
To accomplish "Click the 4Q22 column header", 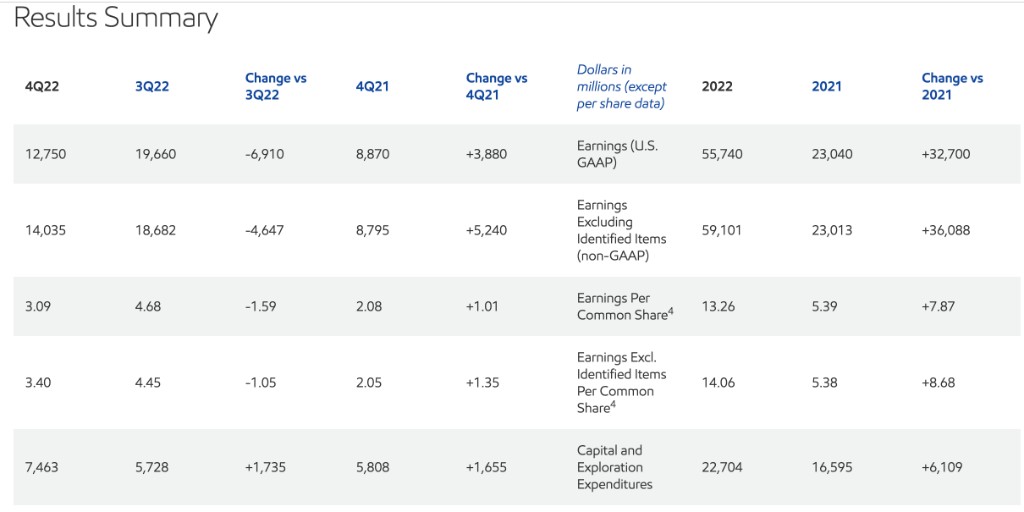I will (x=42, y=86).
